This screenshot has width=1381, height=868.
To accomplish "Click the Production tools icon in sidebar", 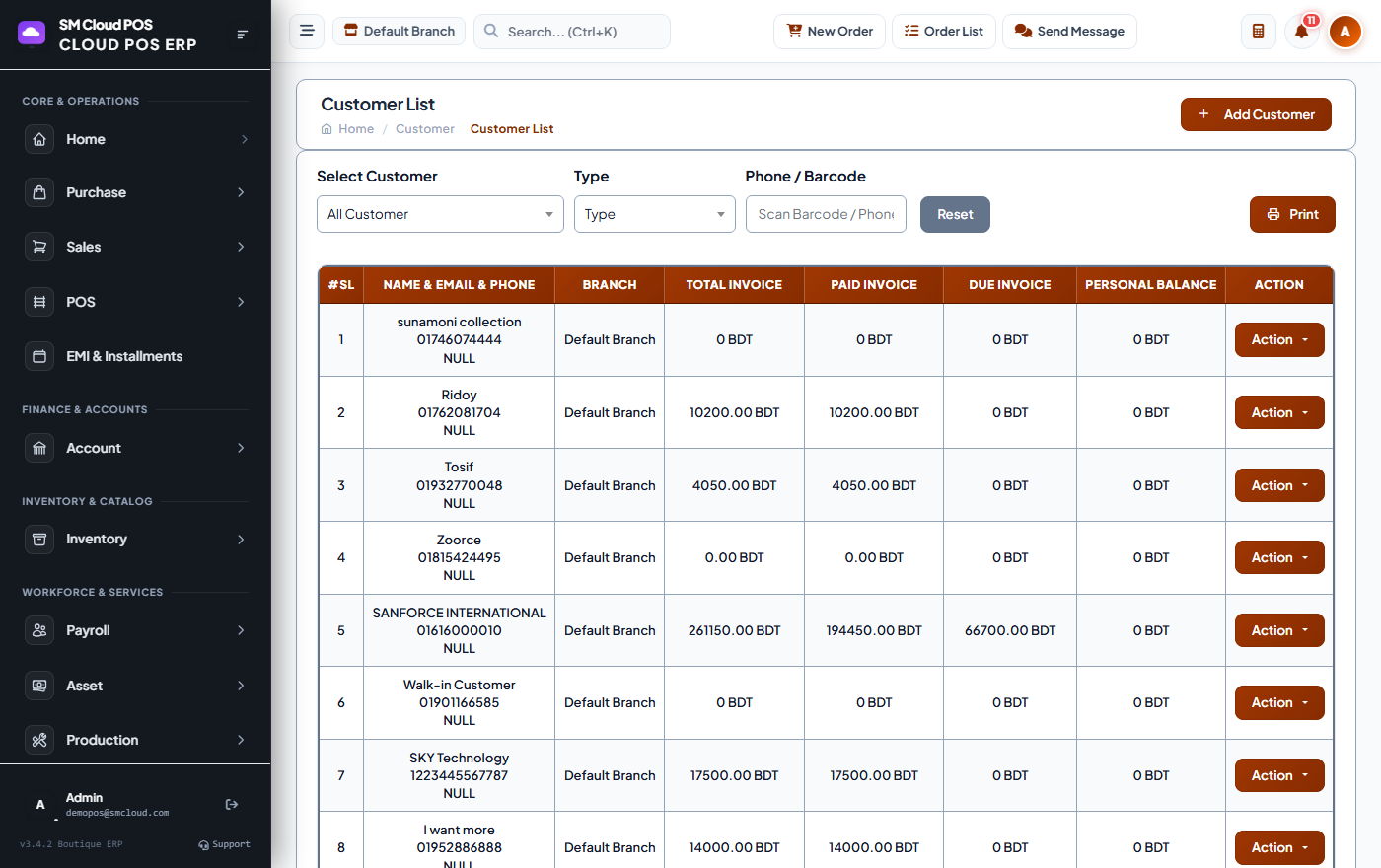I will point(39,740).
